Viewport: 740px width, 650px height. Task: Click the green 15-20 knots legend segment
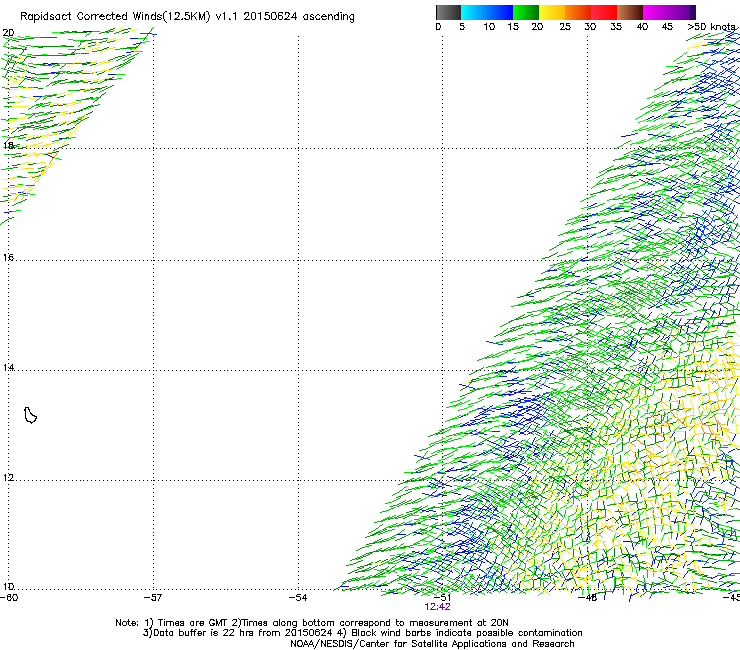[x=526, y=12]
